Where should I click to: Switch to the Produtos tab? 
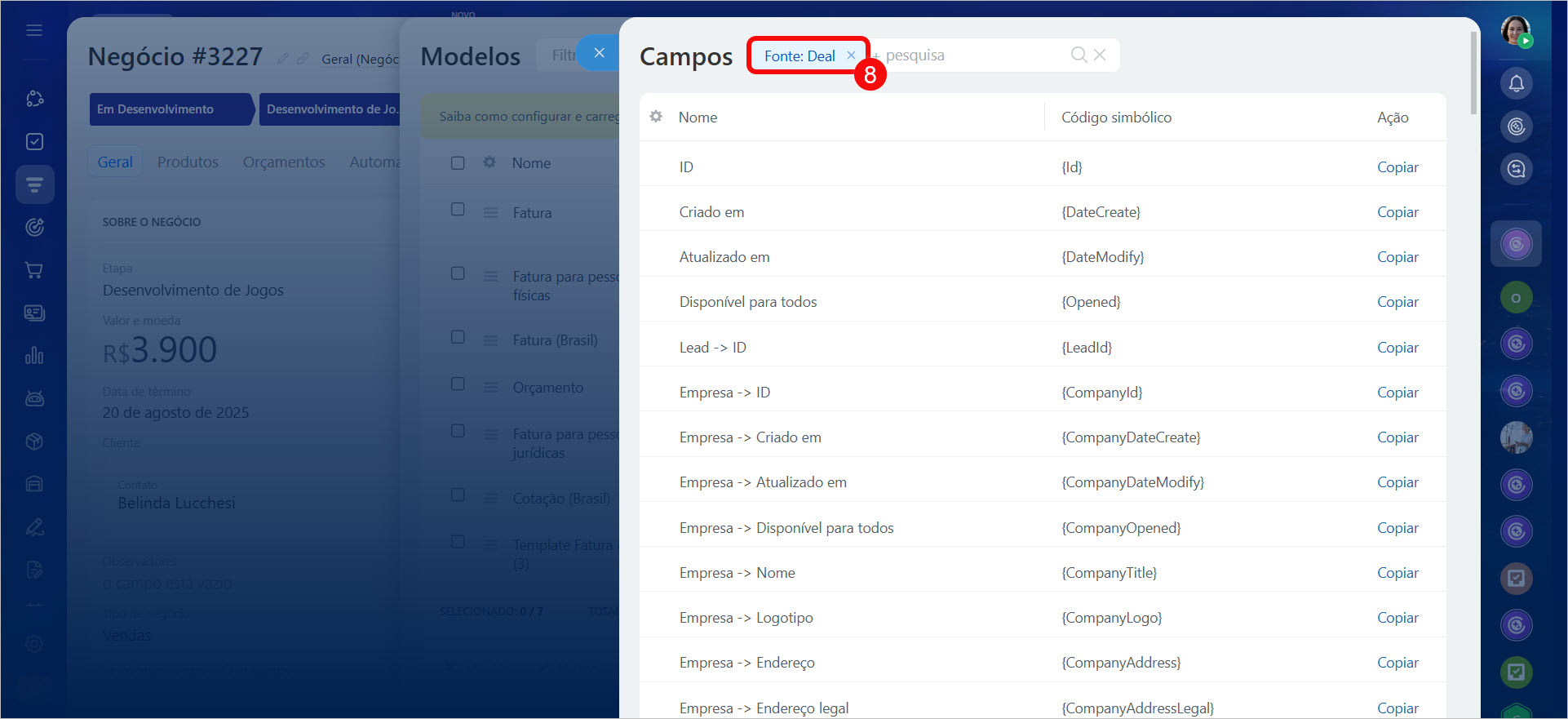click(188, 162)
